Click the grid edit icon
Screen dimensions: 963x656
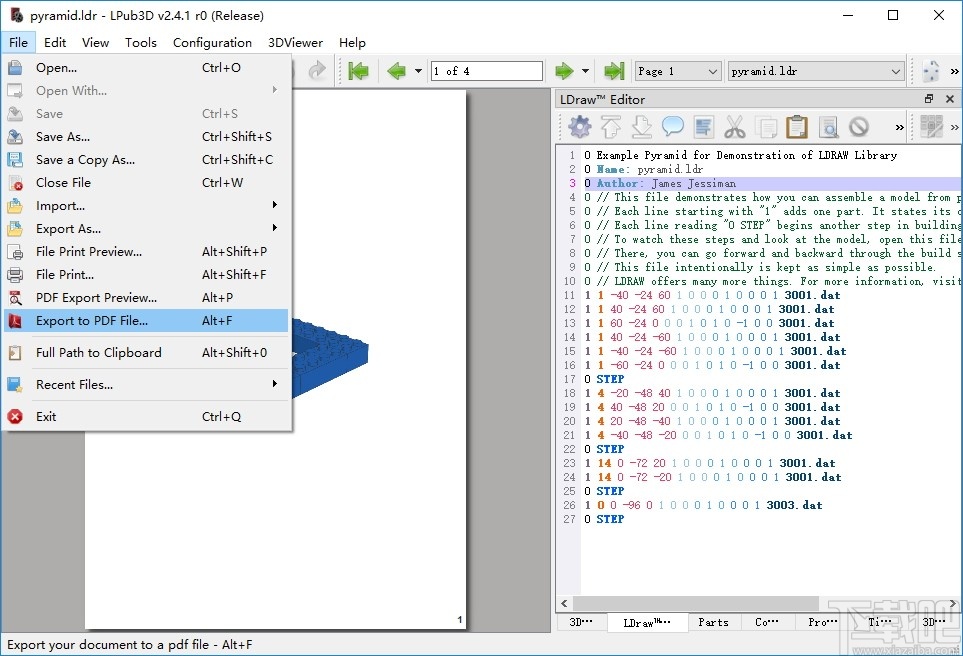(x=931, y=127)
